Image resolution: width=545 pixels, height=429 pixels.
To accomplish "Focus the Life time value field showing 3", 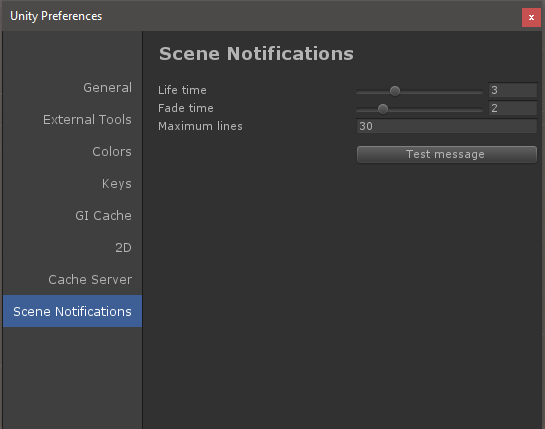I will [513, 90].
